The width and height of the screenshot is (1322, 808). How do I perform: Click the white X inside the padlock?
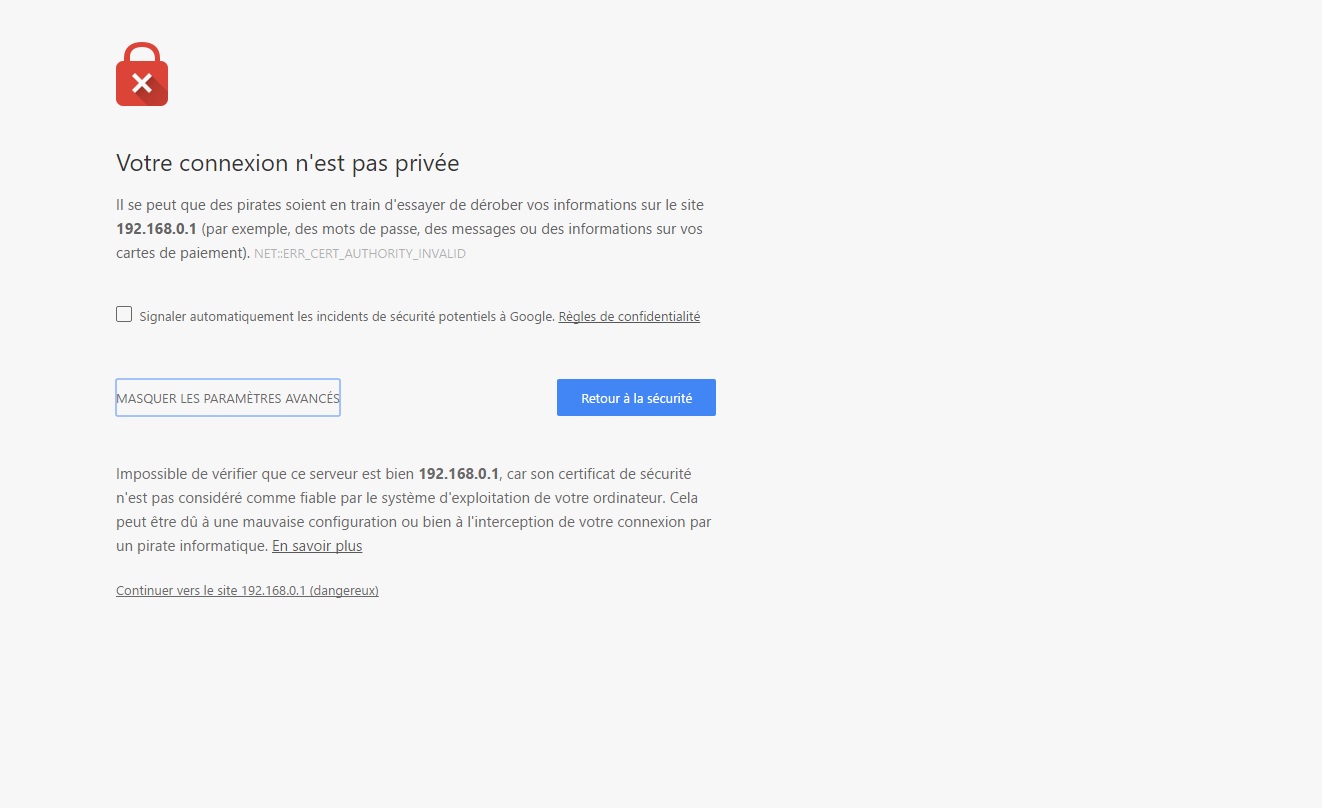pos(142,83)
